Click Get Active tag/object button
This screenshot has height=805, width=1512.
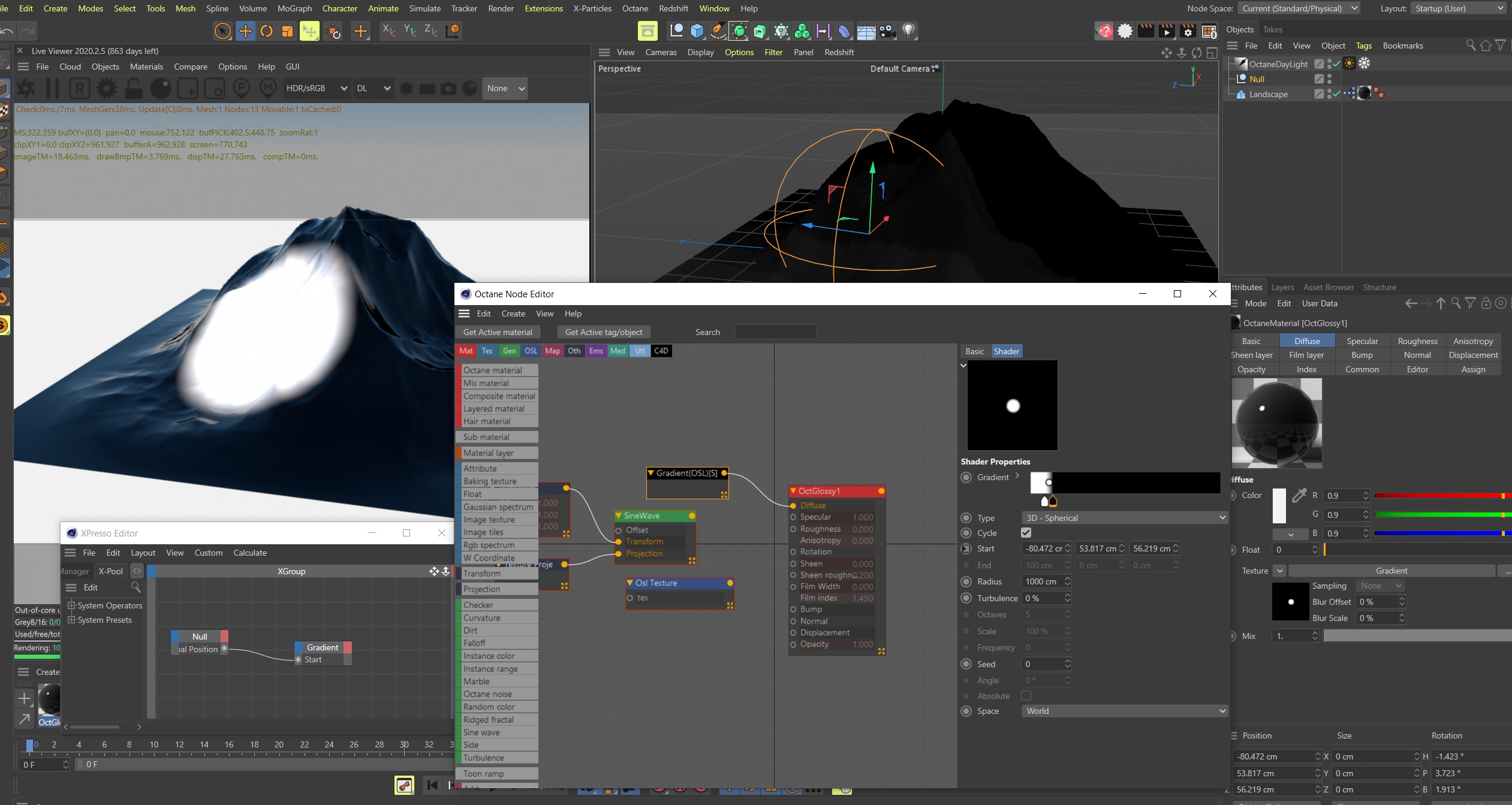click(x=603, y=332)
